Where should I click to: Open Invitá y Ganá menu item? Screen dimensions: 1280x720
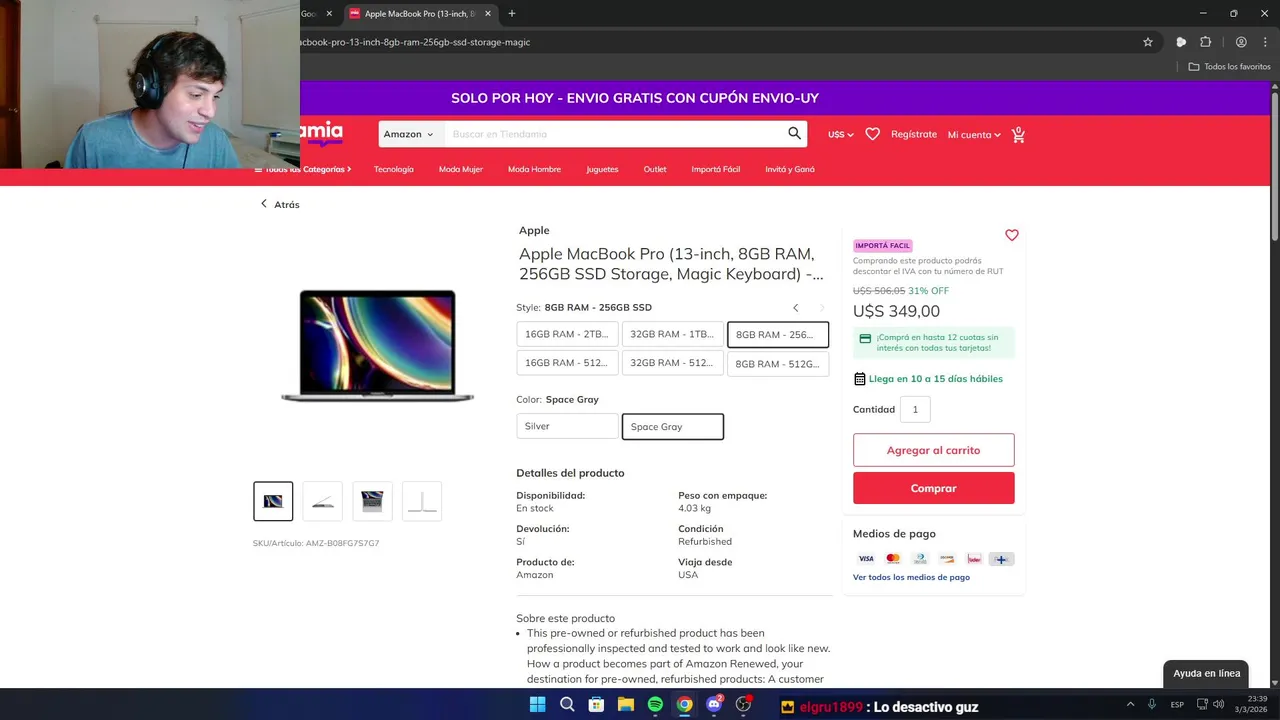[790, 169]
